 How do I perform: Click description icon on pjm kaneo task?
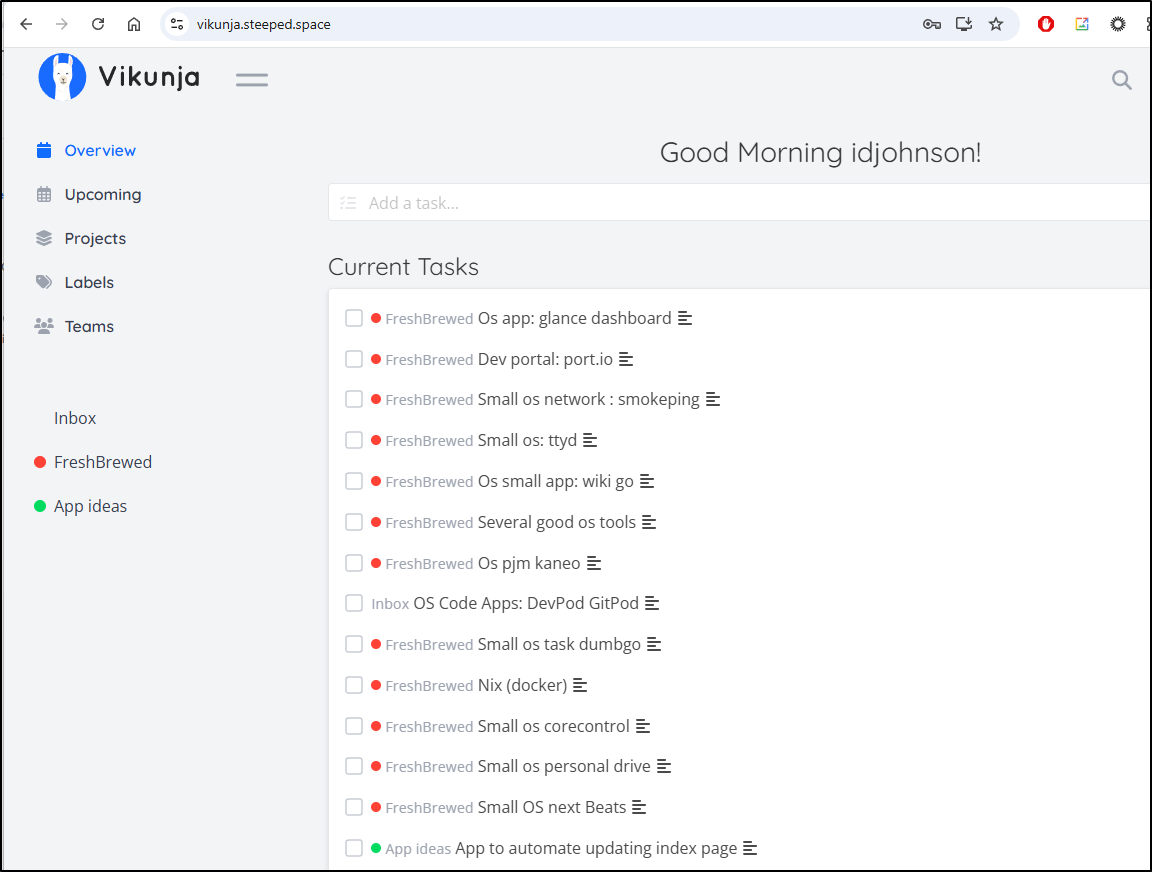(x=594, y=563)
